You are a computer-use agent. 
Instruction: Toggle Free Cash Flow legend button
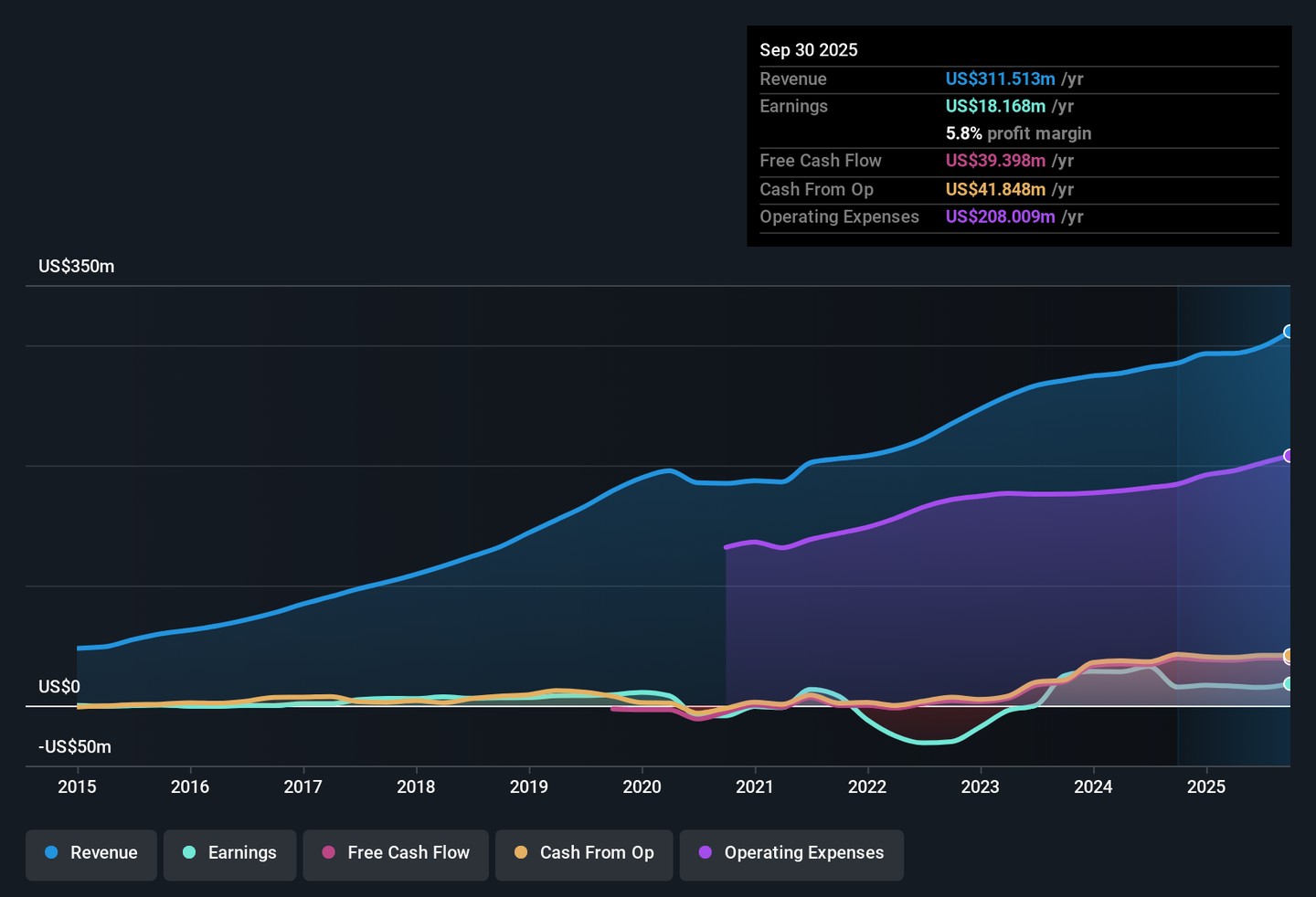point(396,853)
